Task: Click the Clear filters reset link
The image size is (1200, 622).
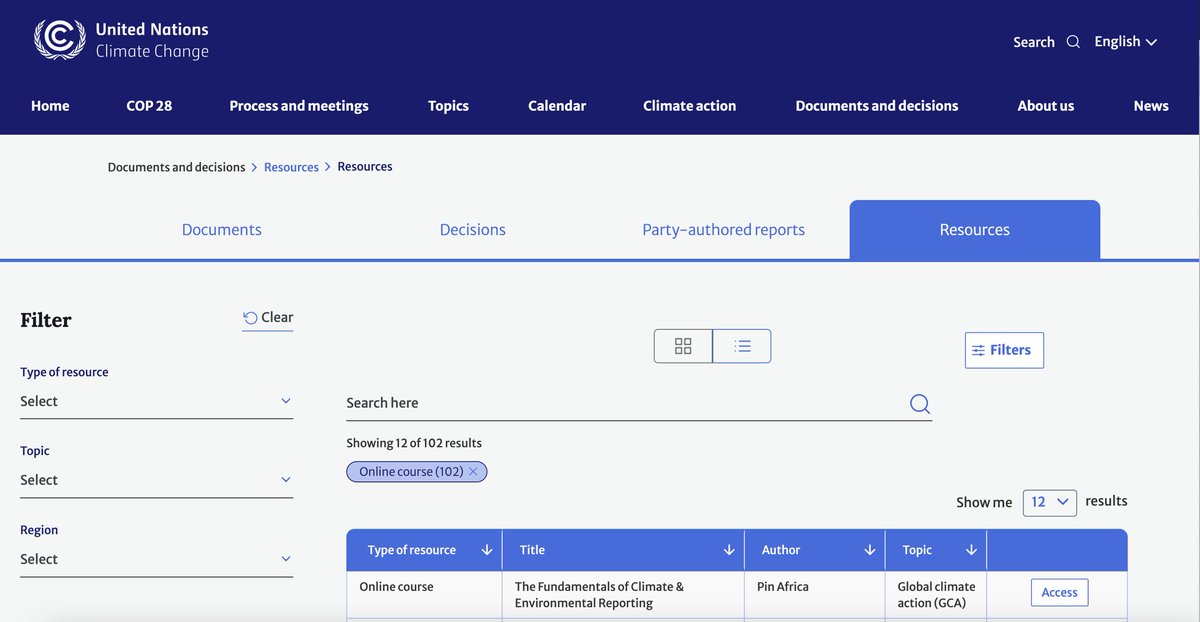Action: pyautogui.click(x=268, y=318)
